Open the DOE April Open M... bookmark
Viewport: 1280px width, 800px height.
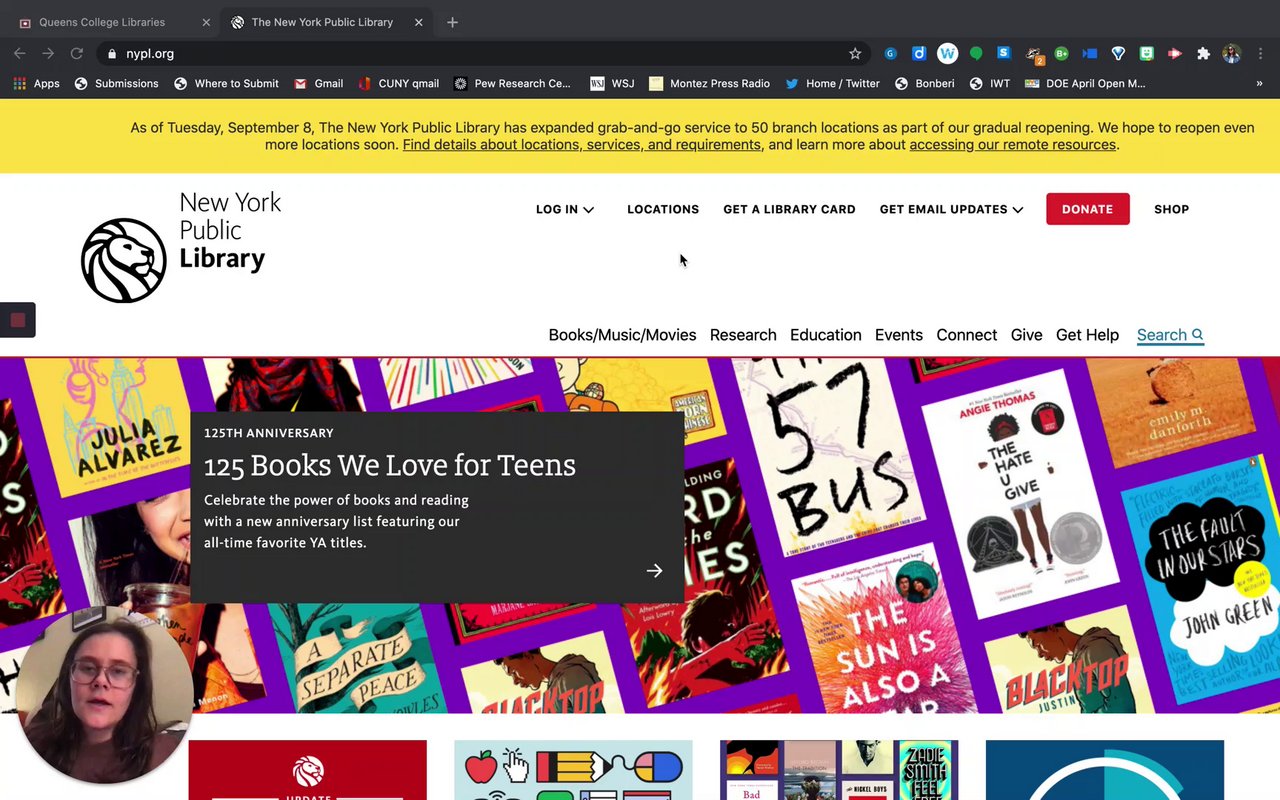pyautogui.click(x=1085, y=84)
